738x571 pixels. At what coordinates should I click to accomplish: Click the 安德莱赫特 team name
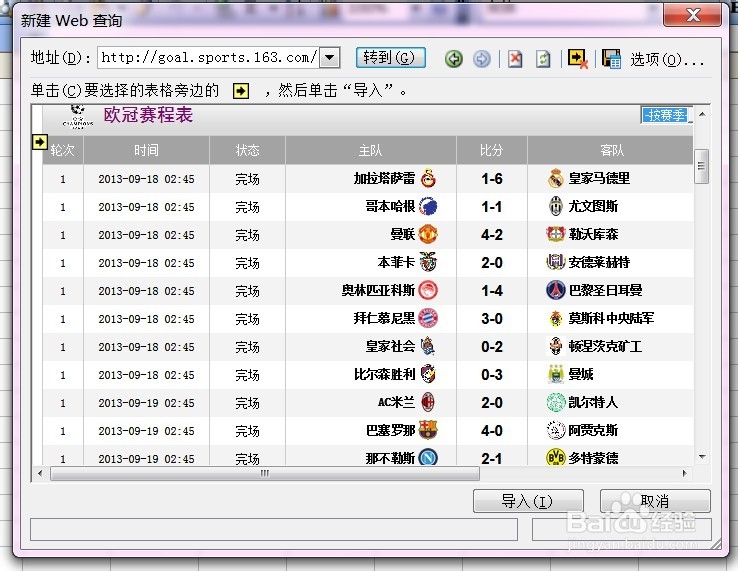coord(599,262)
